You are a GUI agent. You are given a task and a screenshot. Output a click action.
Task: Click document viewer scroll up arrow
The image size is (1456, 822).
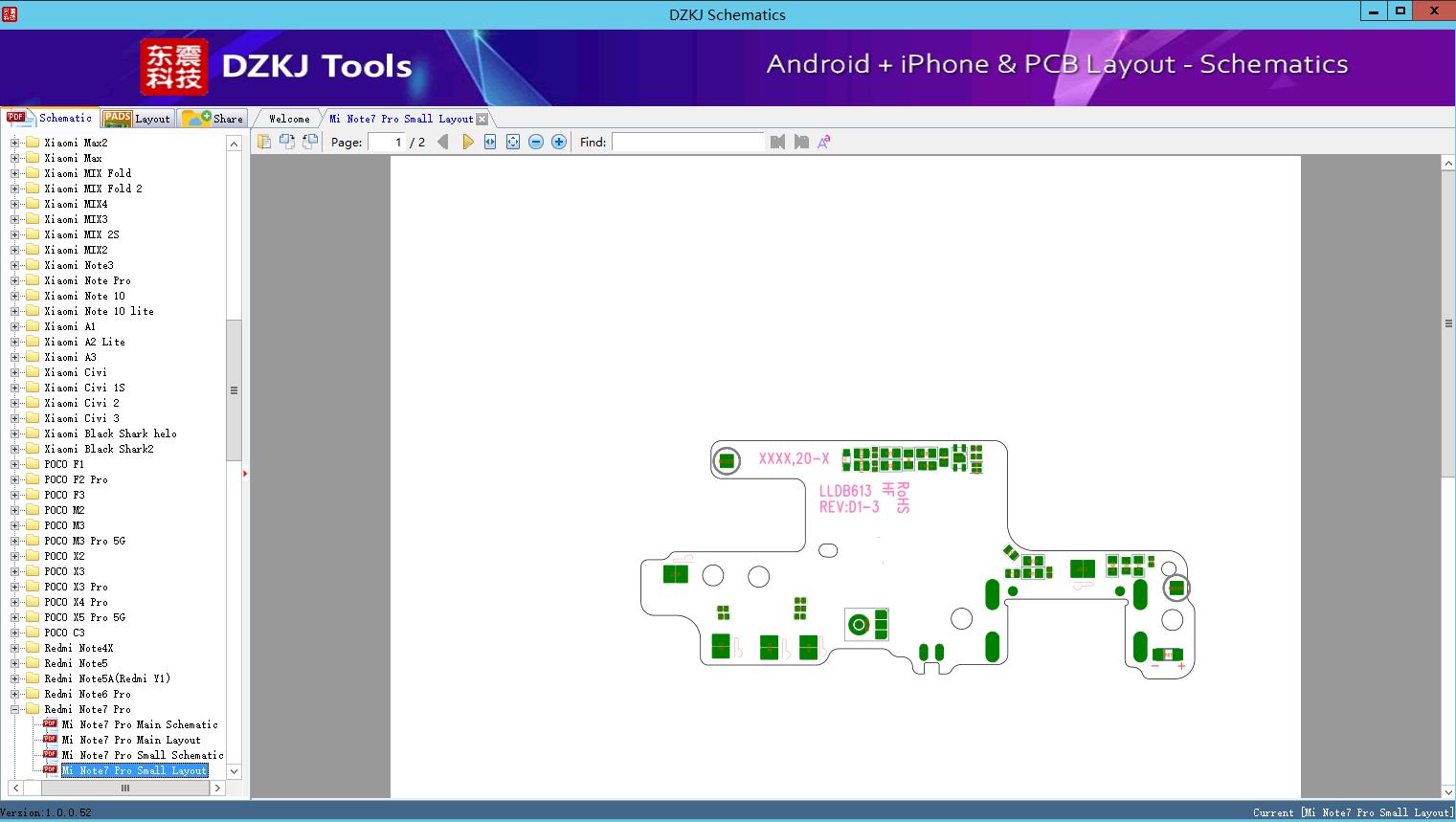coord(1448,164)
